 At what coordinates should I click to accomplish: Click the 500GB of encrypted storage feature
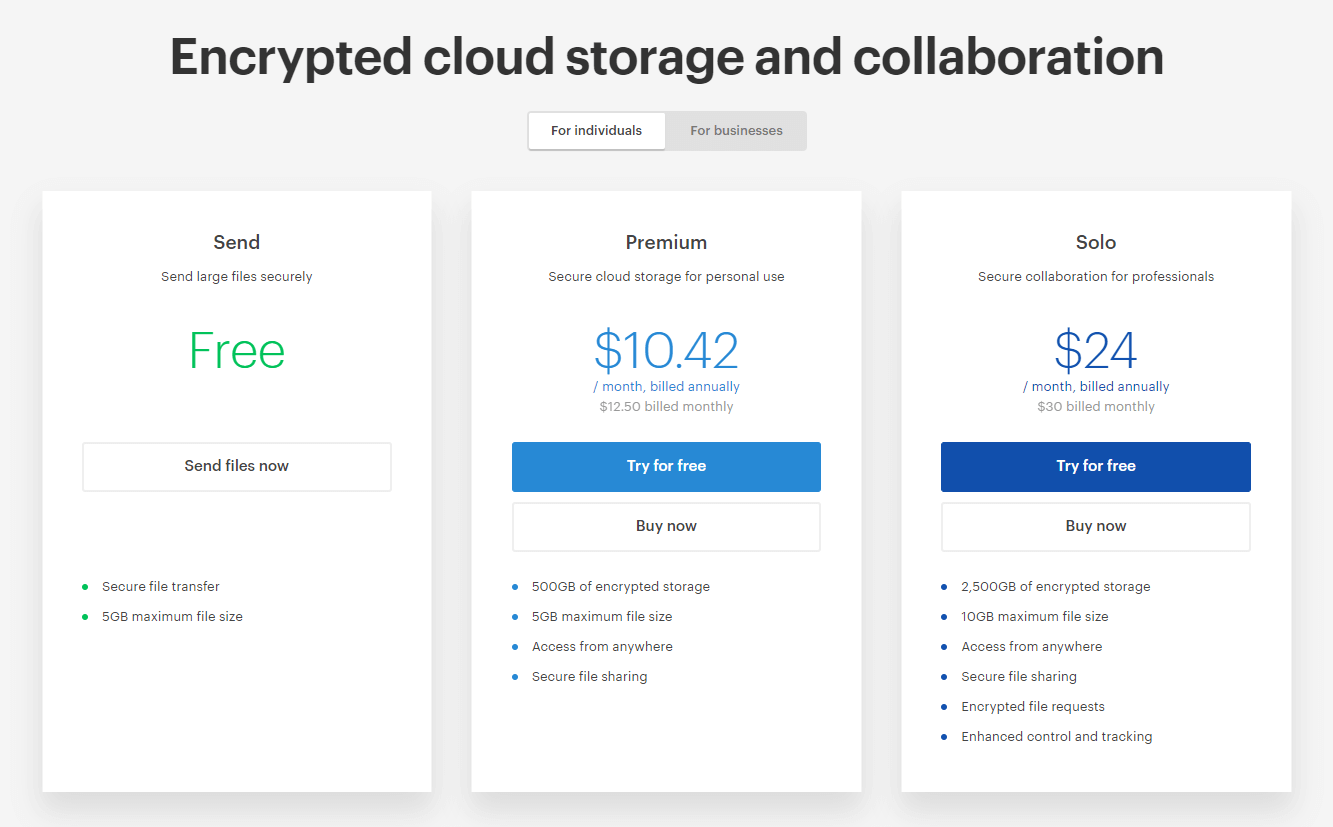tap(620, 587)
